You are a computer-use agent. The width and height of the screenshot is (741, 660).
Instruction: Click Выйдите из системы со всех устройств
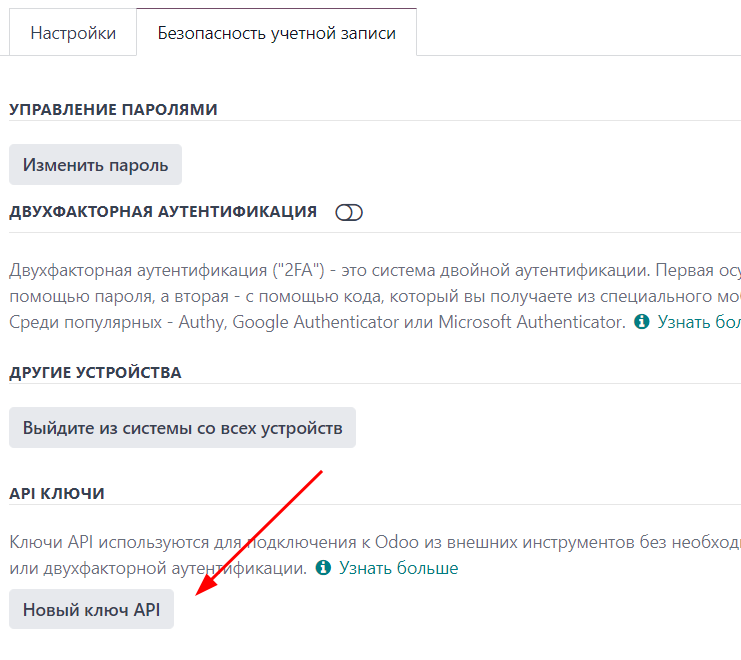pos(183,428)
